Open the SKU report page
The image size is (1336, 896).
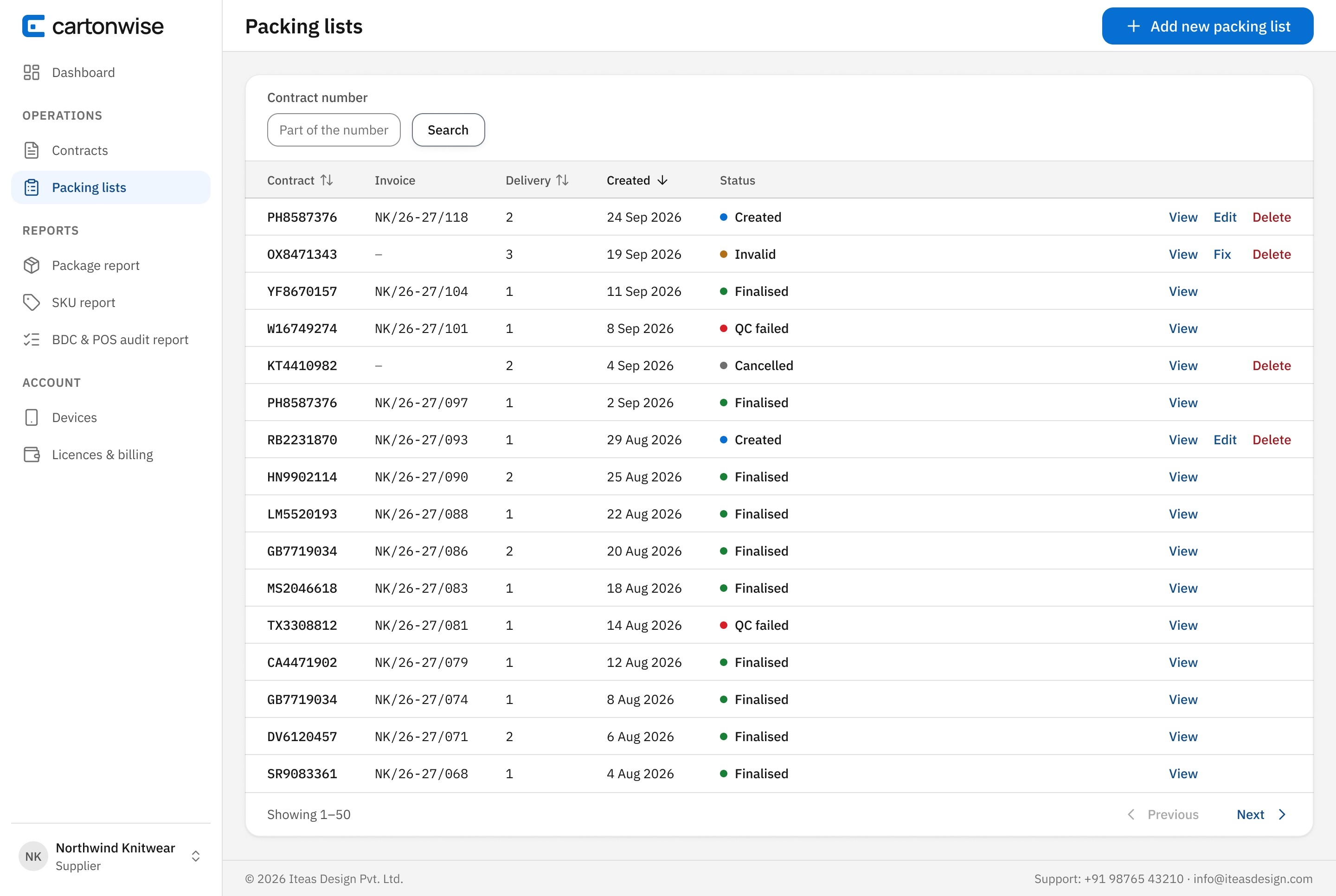tap(111, 302)
